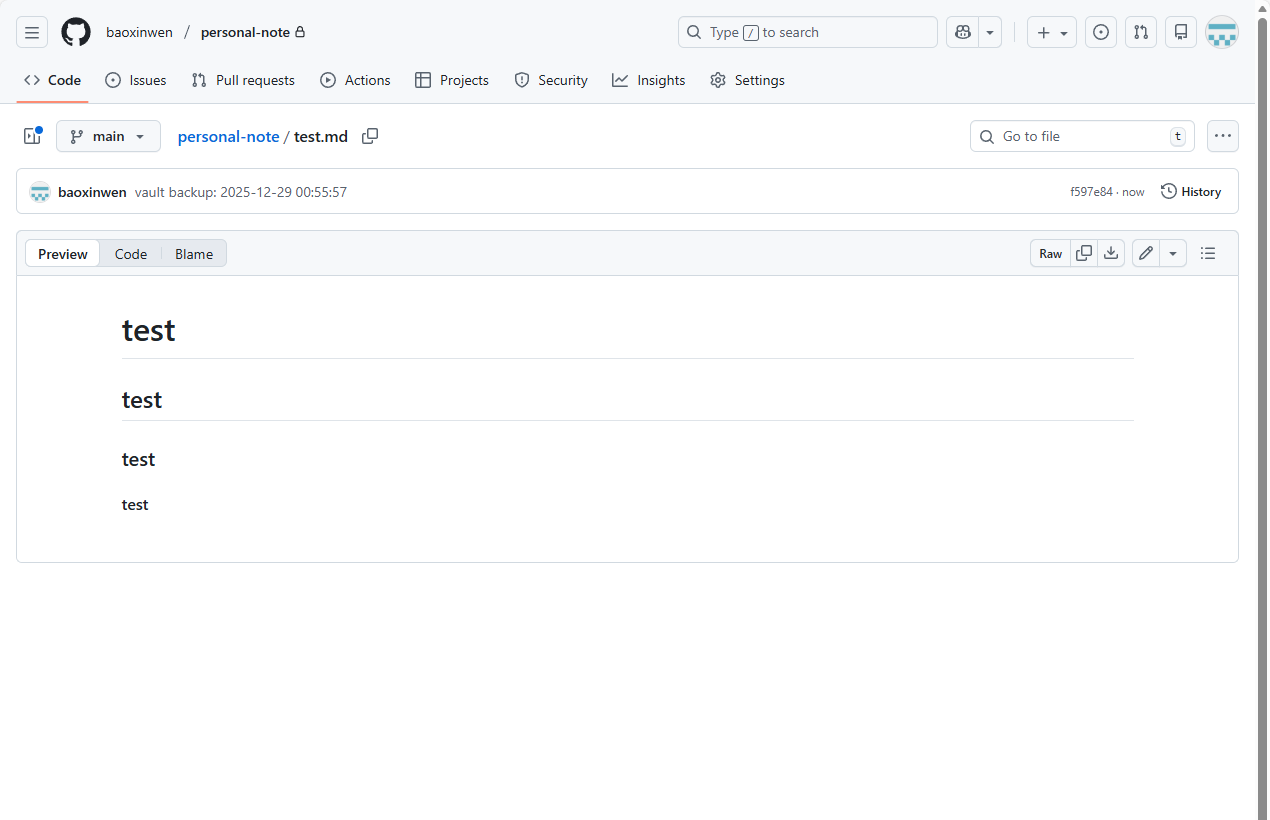Open the Actions tab
Image resolution: width=1270 pixels, height=820 pixels.
click(x=355, y=80)
